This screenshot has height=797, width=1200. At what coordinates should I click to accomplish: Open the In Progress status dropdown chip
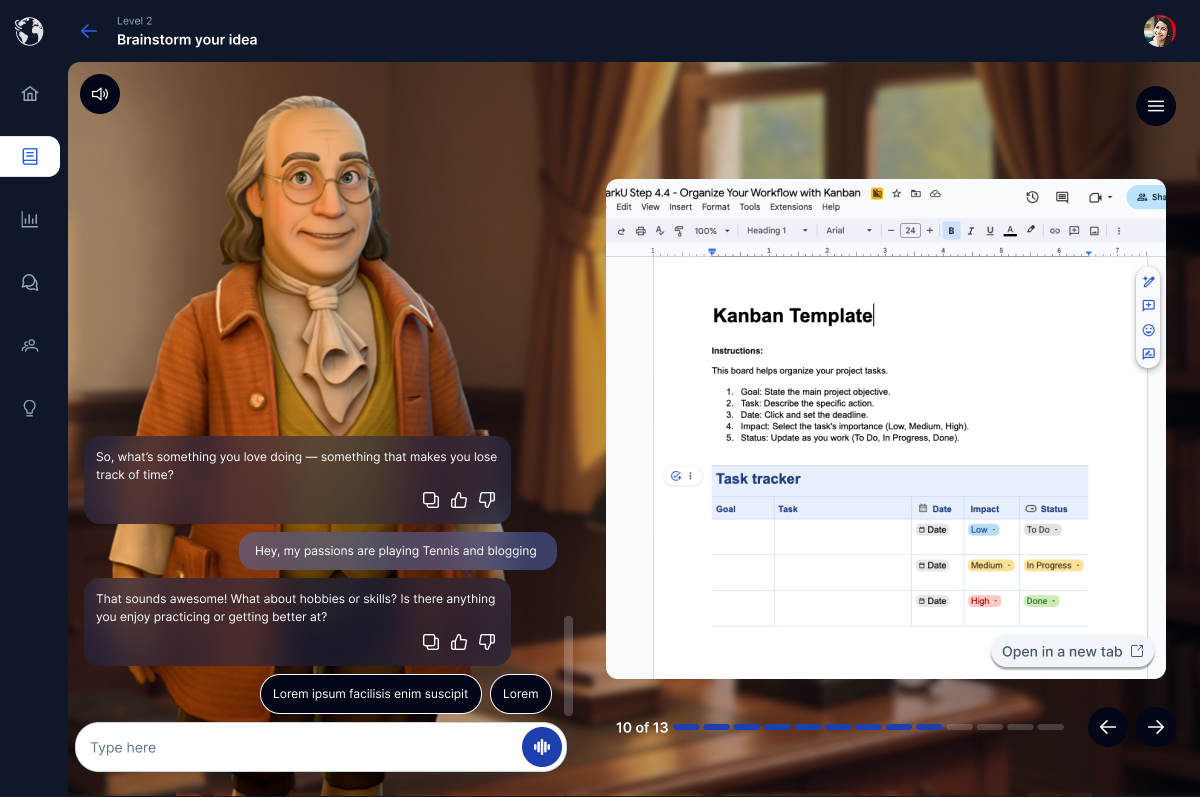click(1054, 566)
